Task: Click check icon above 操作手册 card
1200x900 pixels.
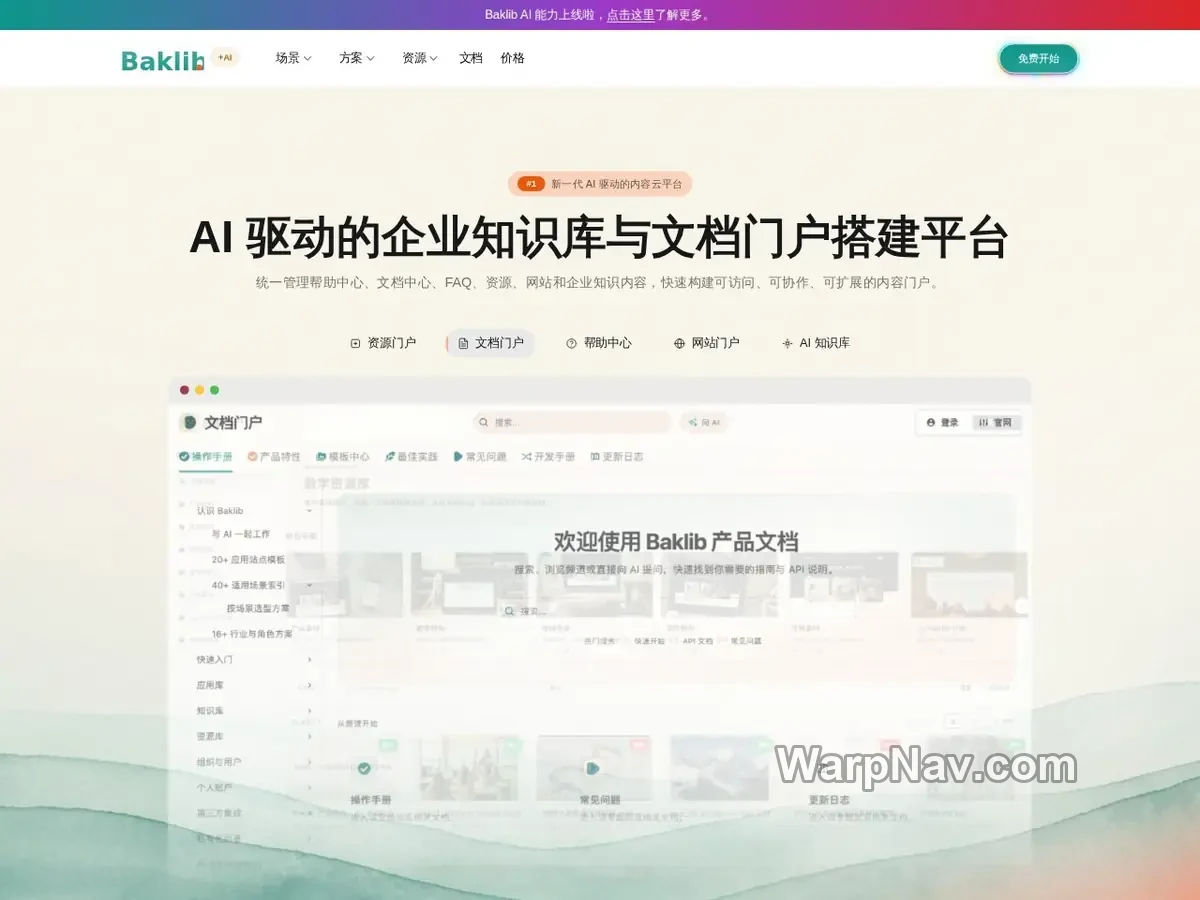Action: [x=364, y=768]
